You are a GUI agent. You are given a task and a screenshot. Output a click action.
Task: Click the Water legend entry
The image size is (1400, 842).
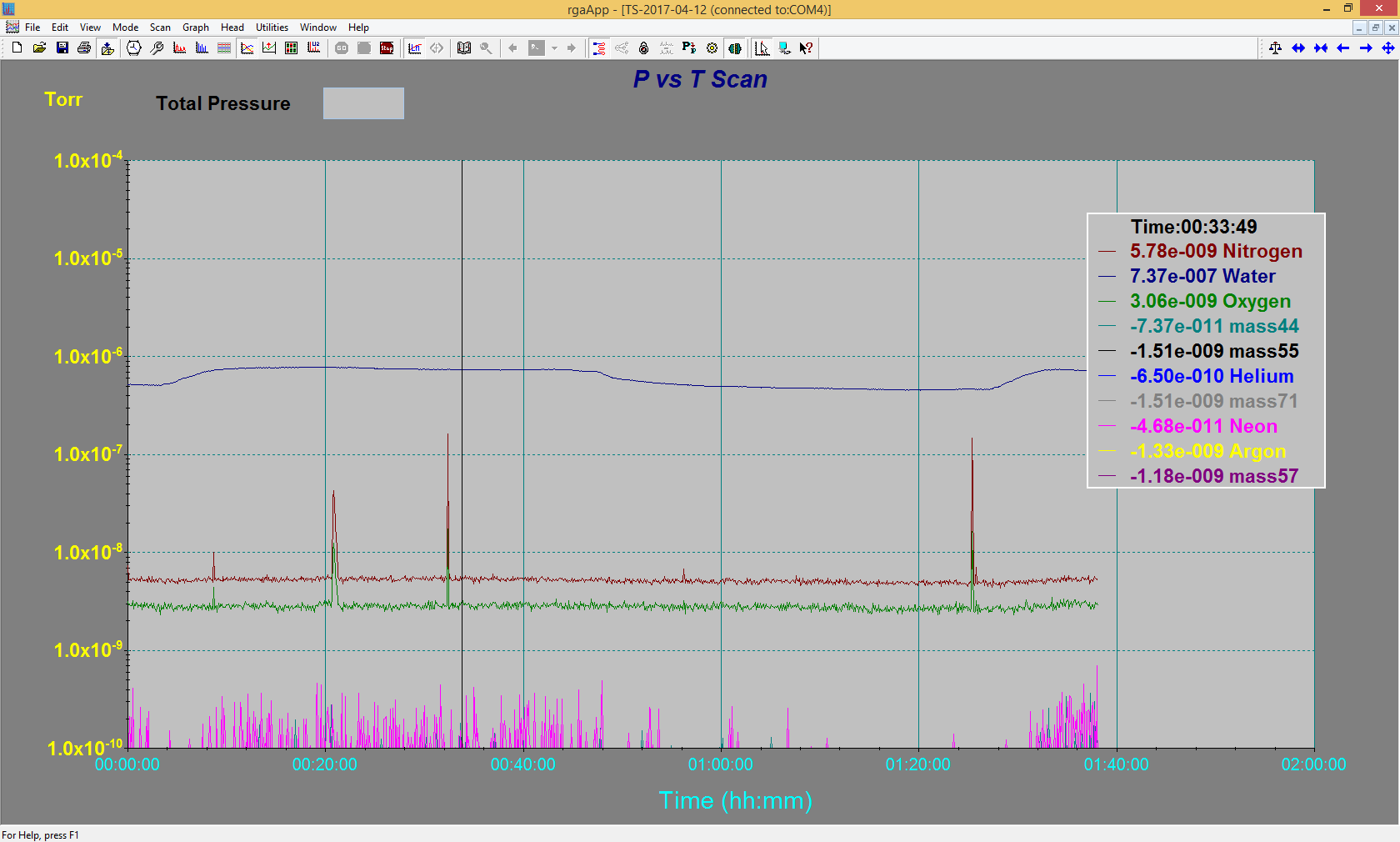(x=1202, y=276)
